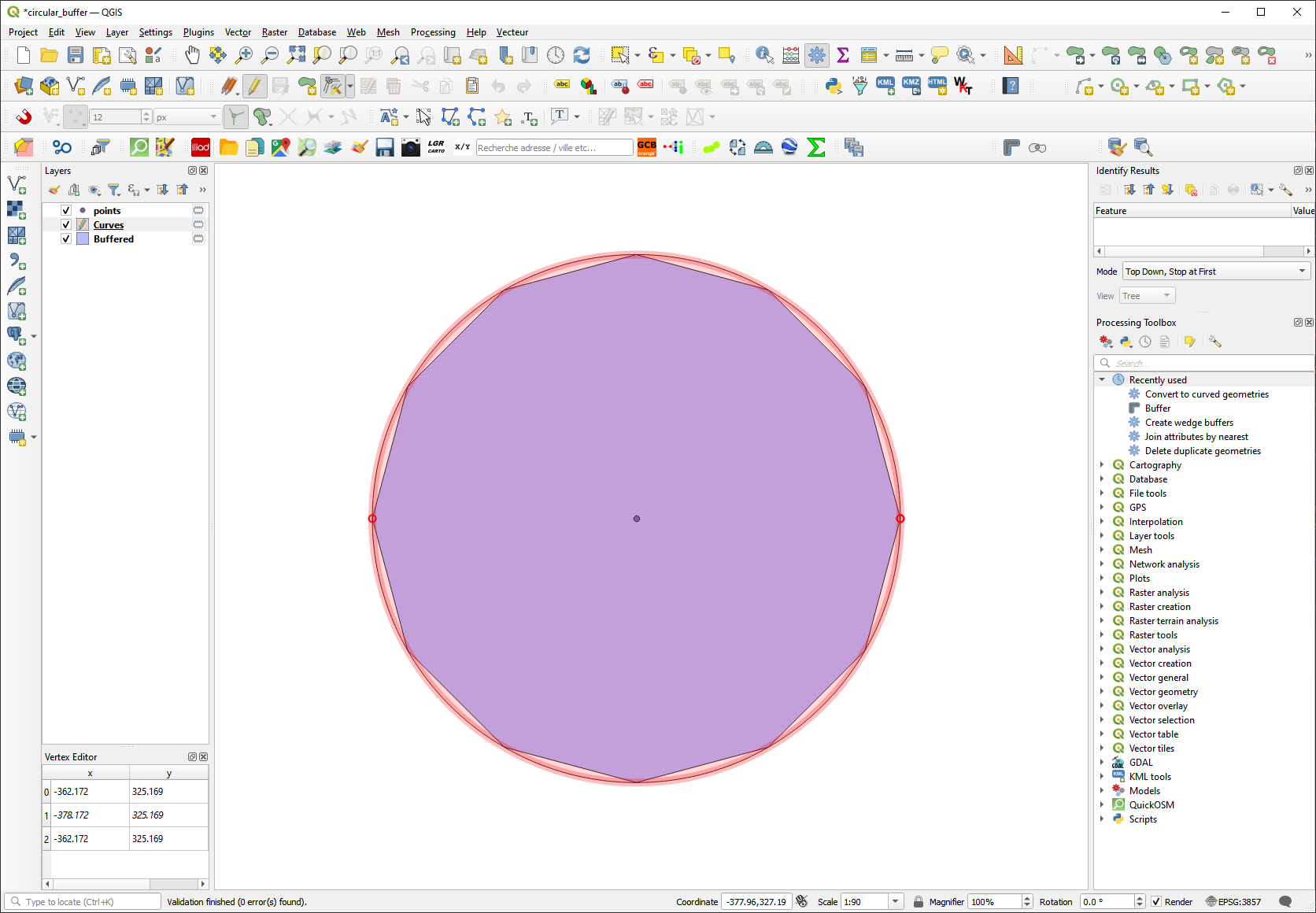1316x913 pixels.
Task: Run Convert to curved geometries algorithm
Action: pos(1207,394)
